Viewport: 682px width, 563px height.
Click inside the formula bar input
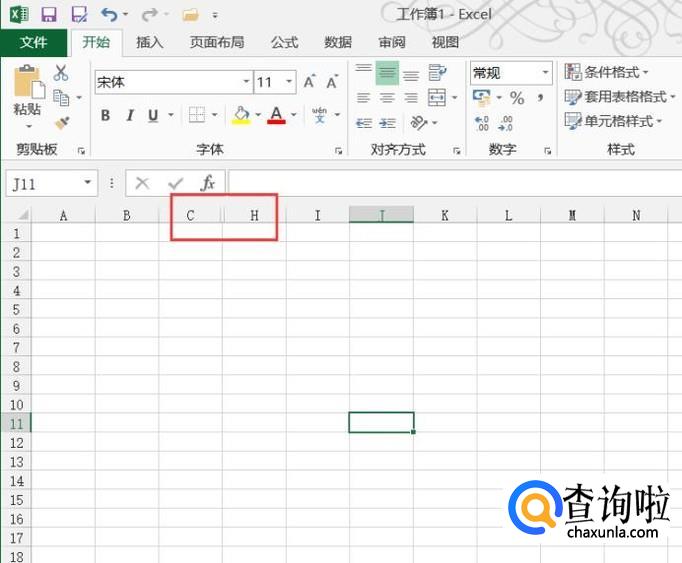tap(455, 183)
